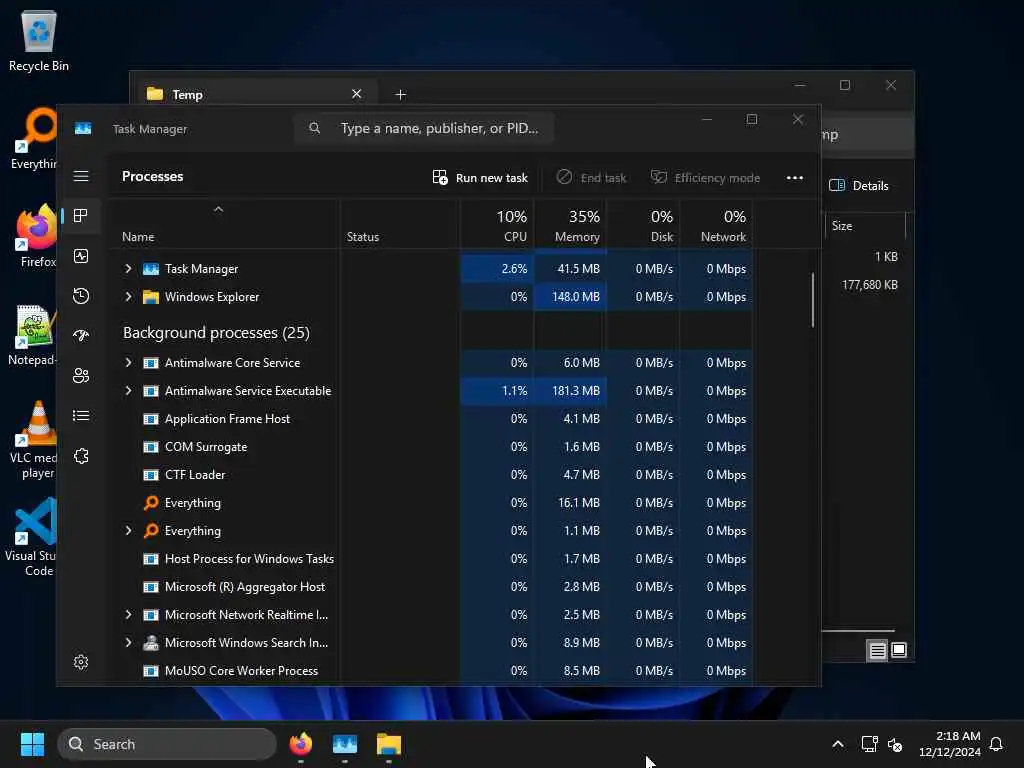The image size is (1024, 768).
Task: Switch Explorer to large thumbnails view
Action: (x=899, y=650)
